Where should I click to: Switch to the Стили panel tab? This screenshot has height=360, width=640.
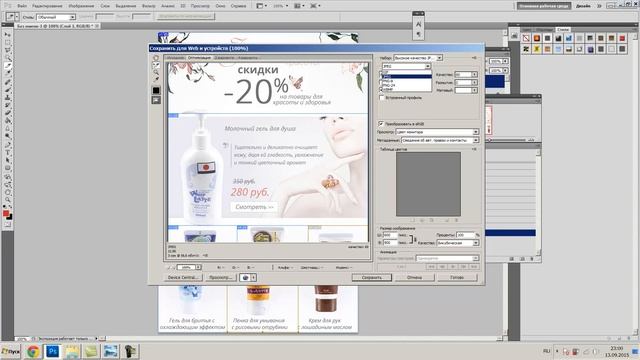click(x=563, y=29)
